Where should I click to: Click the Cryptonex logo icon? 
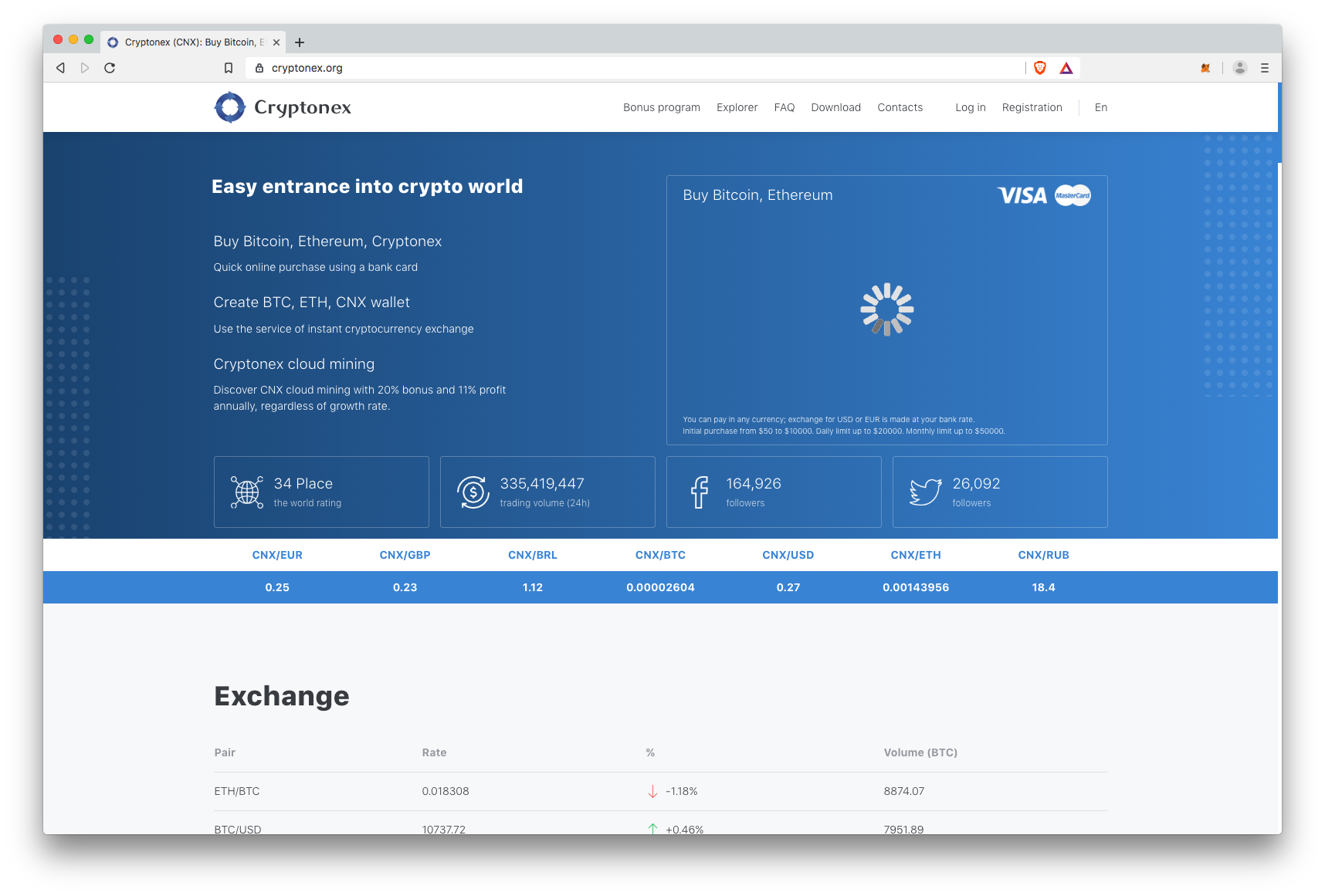tap(229, 107)
